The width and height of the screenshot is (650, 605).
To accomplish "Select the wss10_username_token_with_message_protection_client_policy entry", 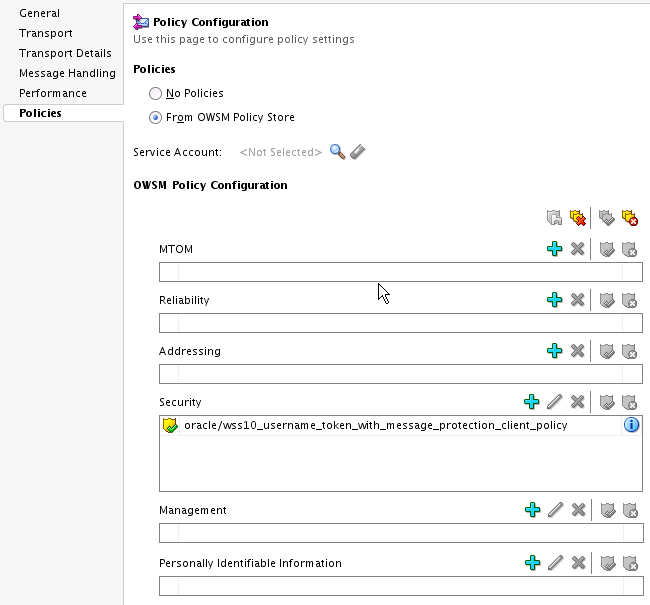I will (375, 425).
